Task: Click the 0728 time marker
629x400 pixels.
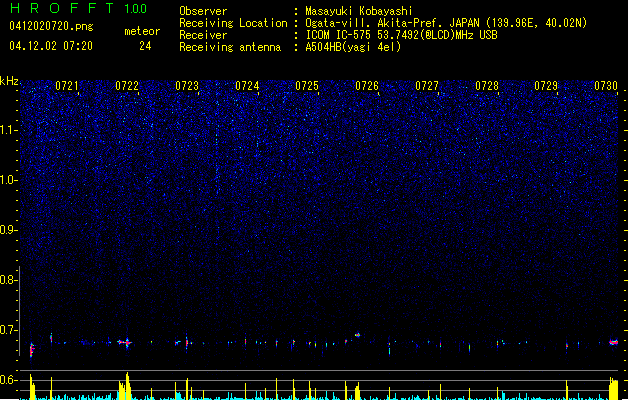Action: pos(487,86)
